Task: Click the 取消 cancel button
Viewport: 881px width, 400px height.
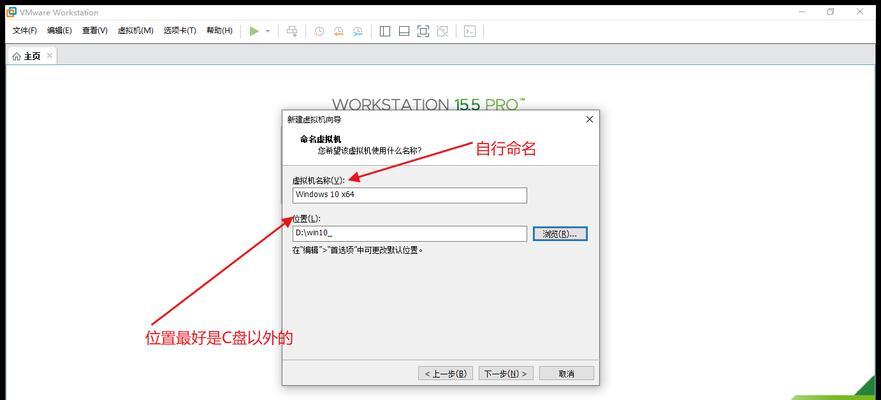Action: pos(566,374)
